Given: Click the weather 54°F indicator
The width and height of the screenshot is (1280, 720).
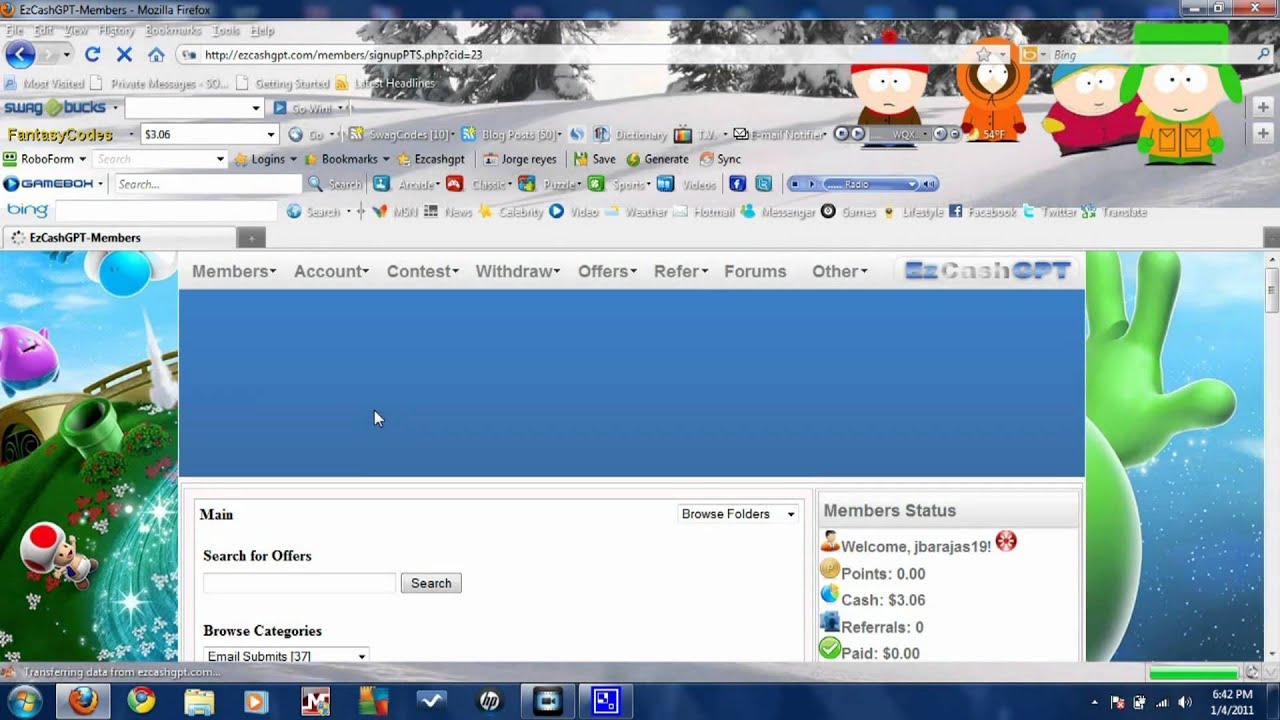Looking at the screenshot, I should pos(985,134).
